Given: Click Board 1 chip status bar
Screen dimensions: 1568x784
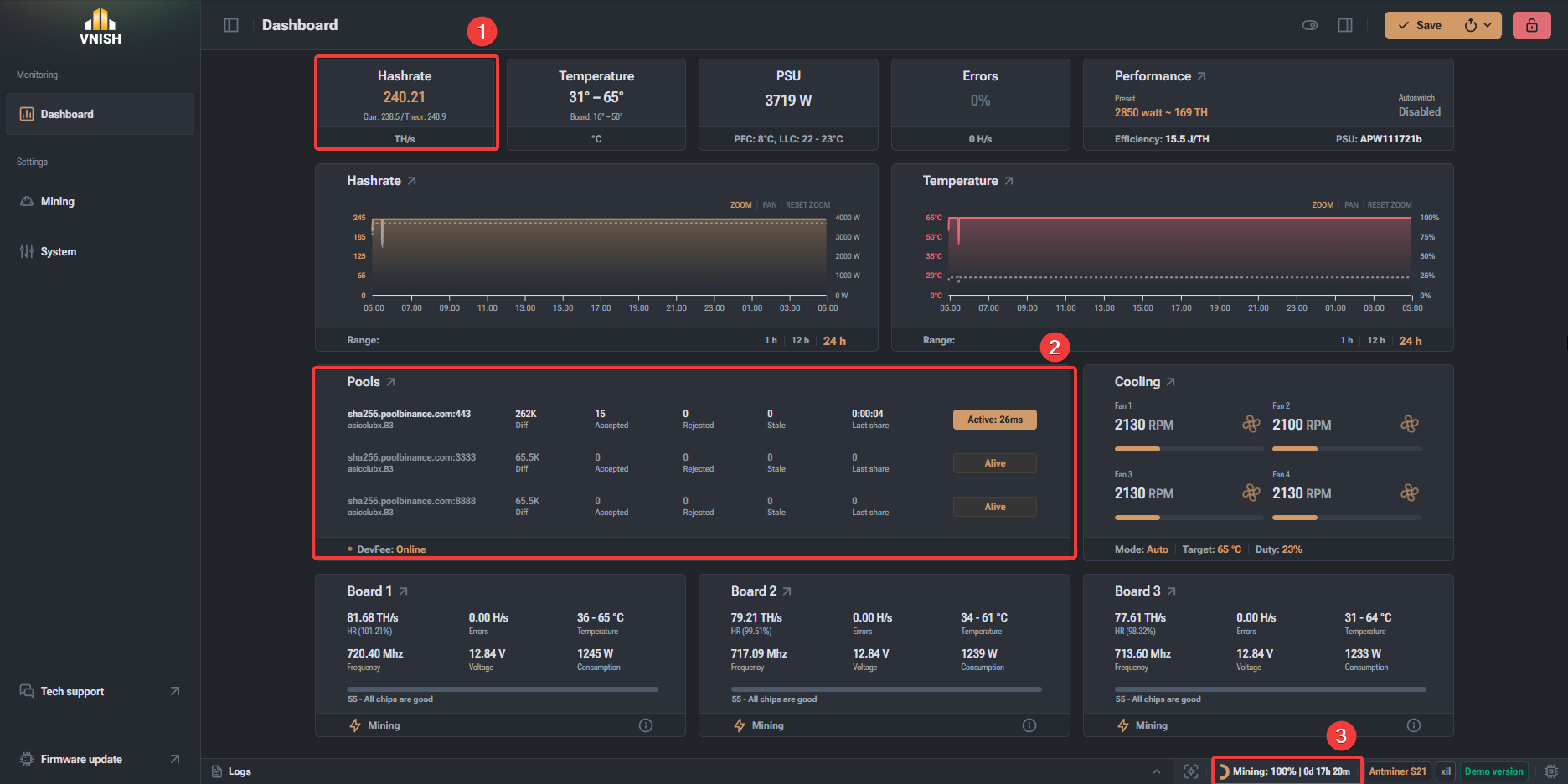Looking at the screenshot, I should click(503, 689).
